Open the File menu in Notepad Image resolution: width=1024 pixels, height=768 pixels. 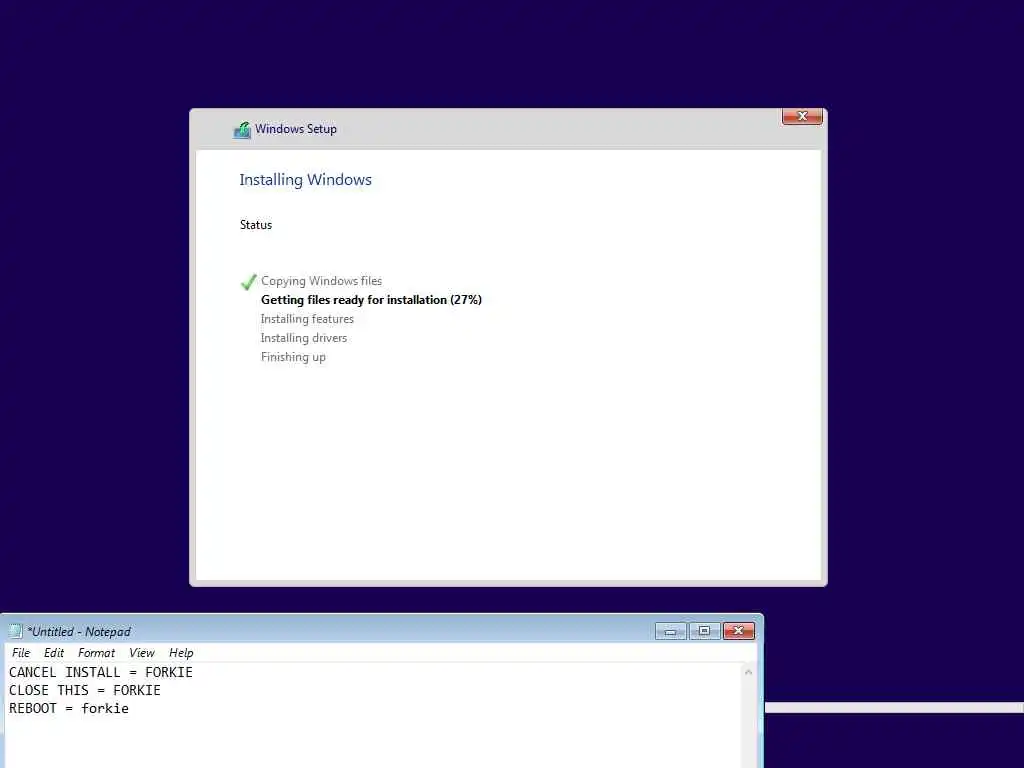pos(21,652)
